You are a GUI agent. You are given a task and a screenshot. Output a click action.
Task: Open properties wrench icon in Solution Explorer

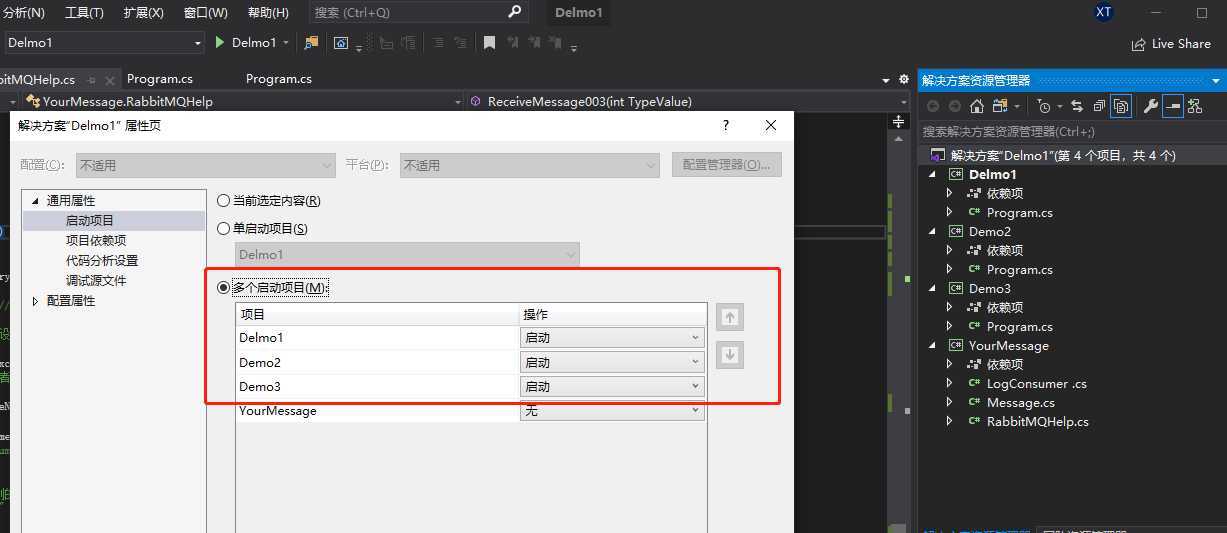coord(1150,106)
